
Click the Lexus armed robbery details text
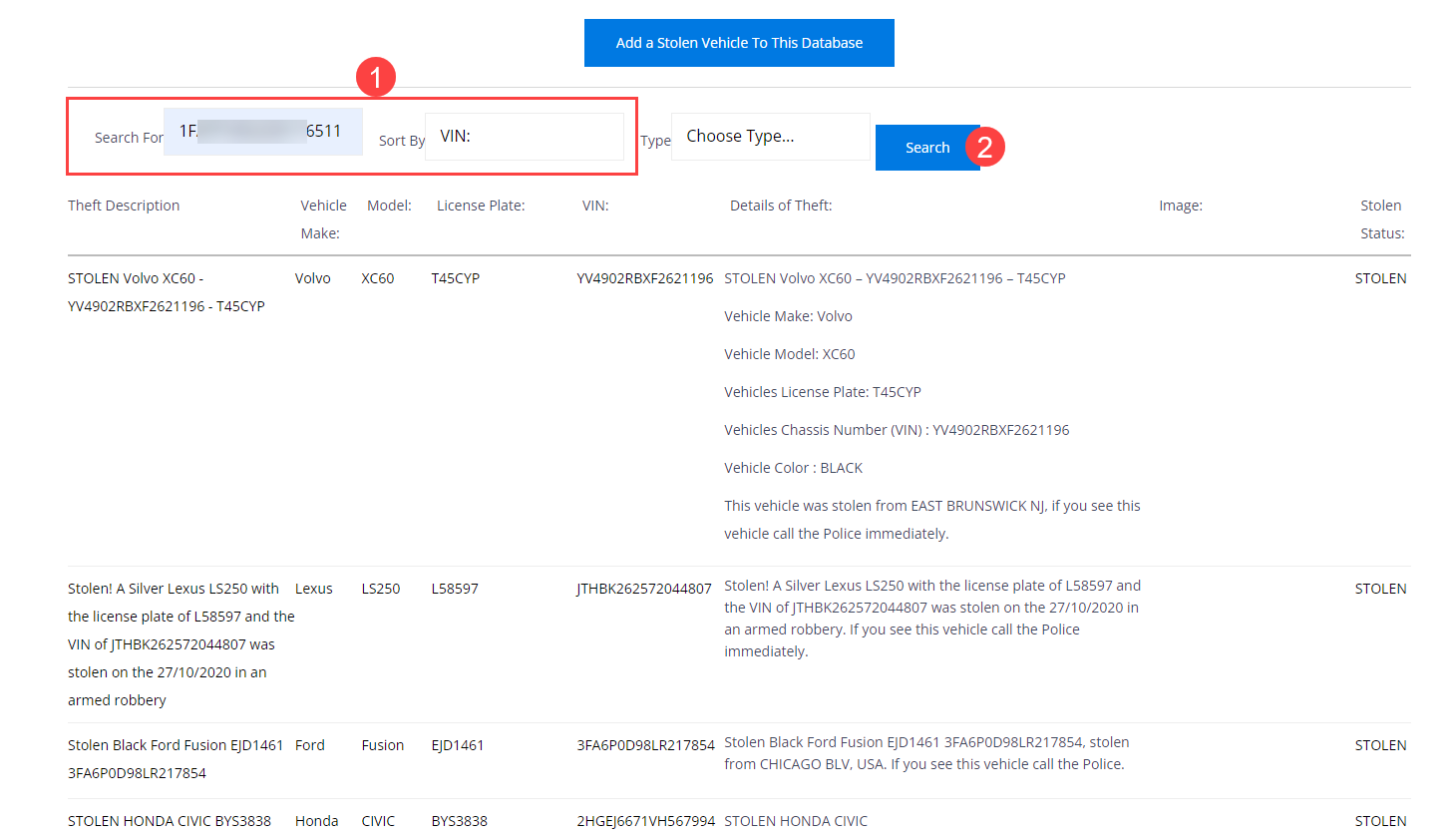[x=932, y=619]
